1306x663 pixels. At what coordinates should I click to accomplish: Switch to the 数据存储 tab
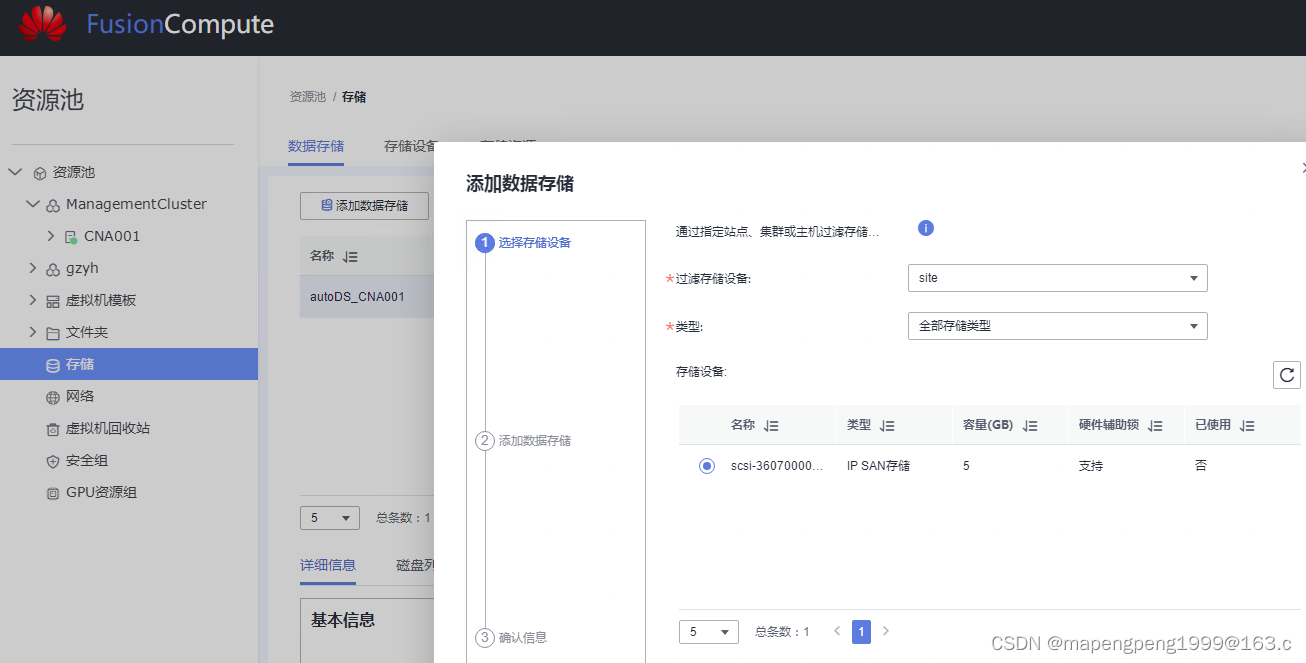tap(316, 146)
